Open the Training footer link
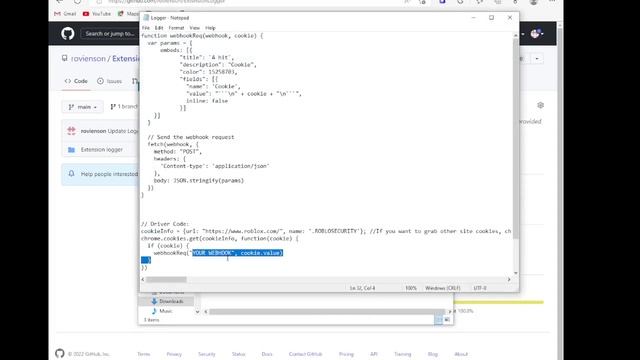 (402, 354)
